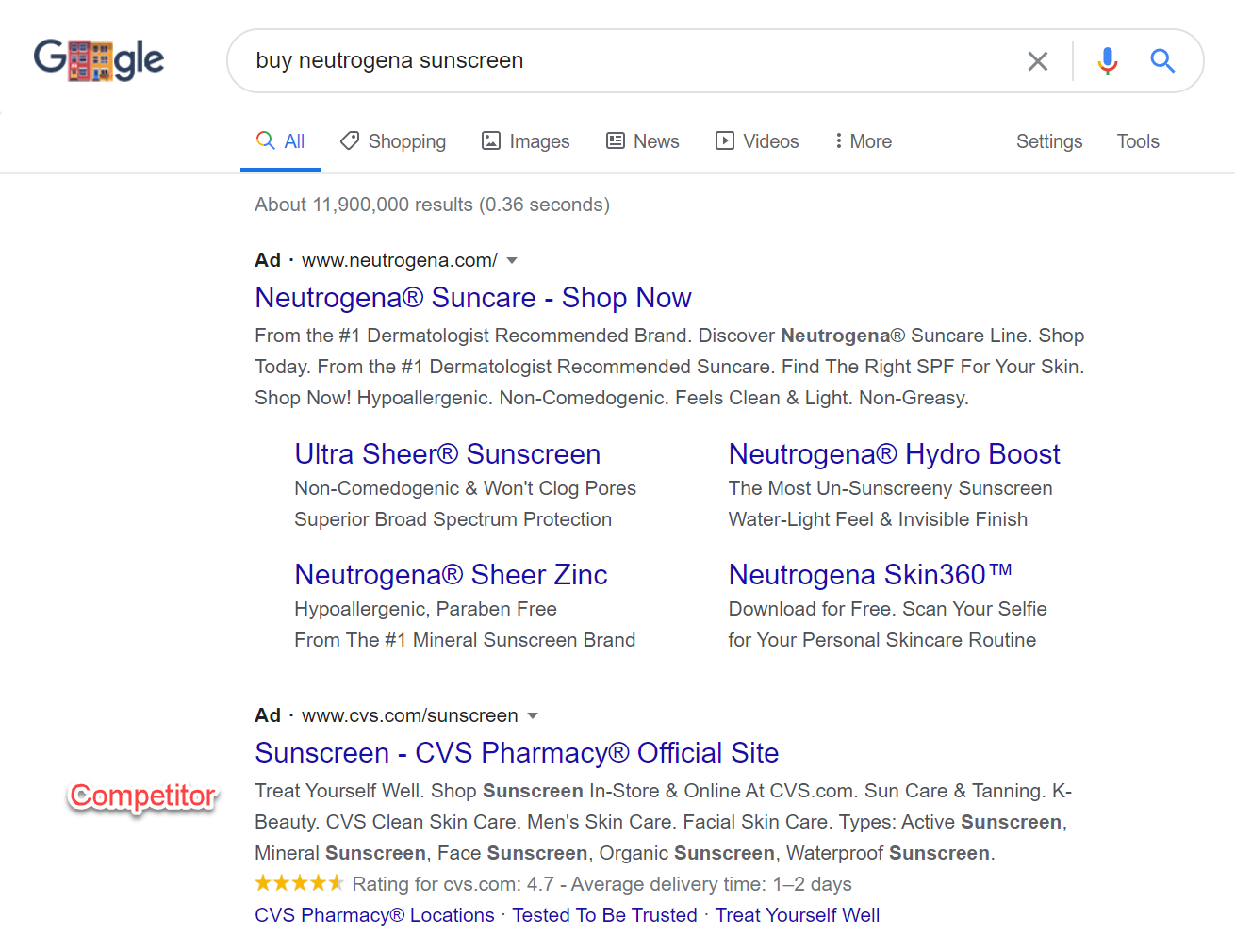Image resolution: width=1235 pixels, height=952 pixels.
Task: Switch to the Shopping tab
Action: 393,141
